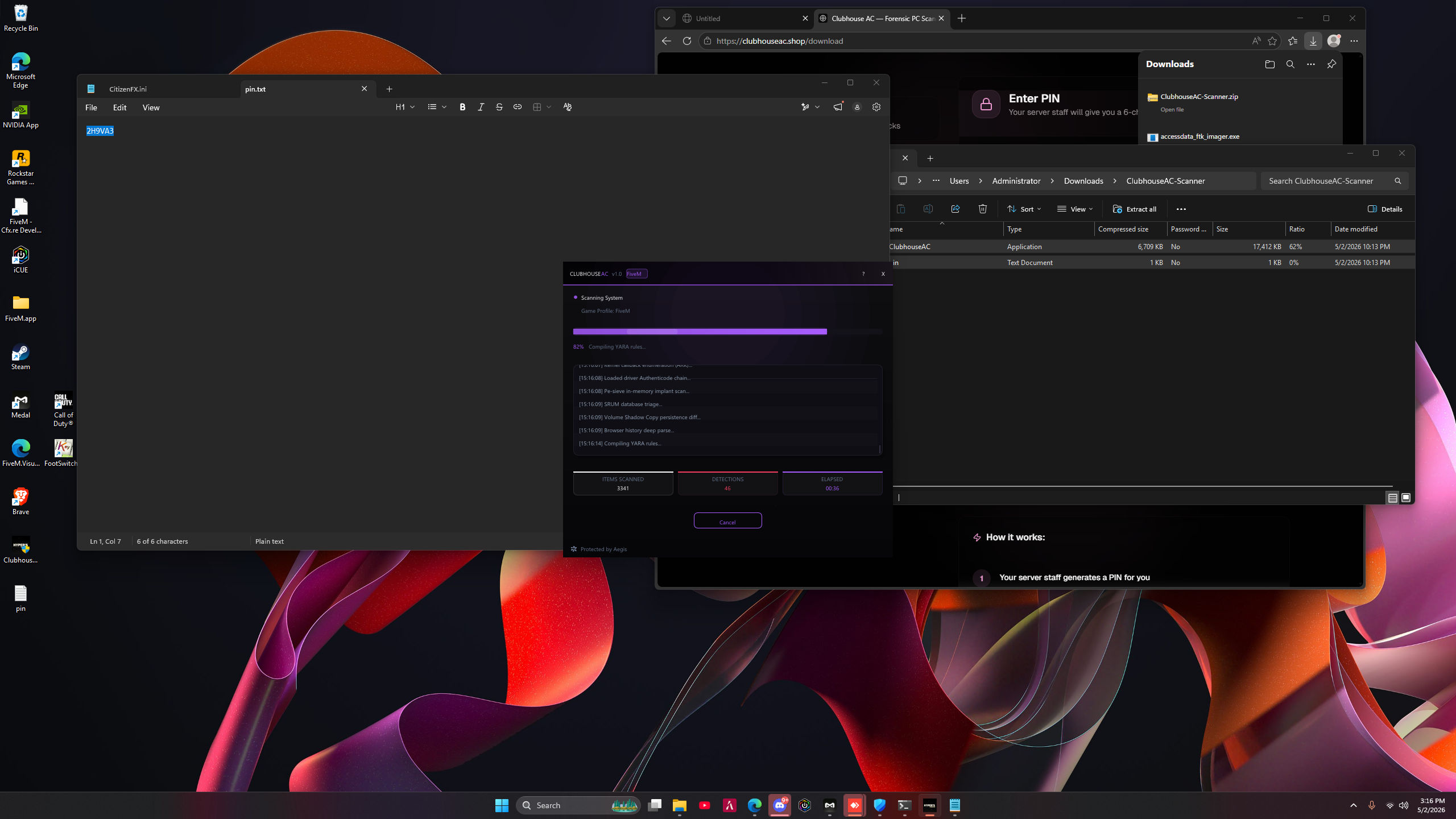
Task: Open the account icon in Notepad
Action: click(x=857, y=107)
